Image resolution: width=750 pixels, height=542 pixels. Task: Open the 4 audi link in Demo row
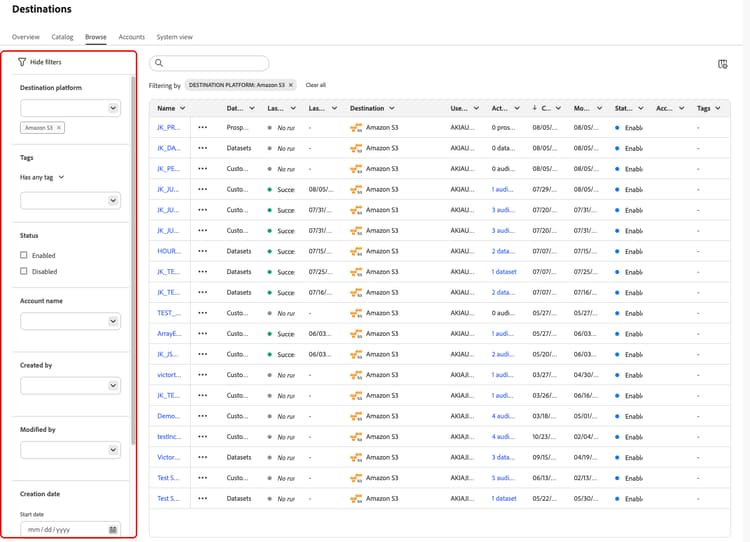503,416
